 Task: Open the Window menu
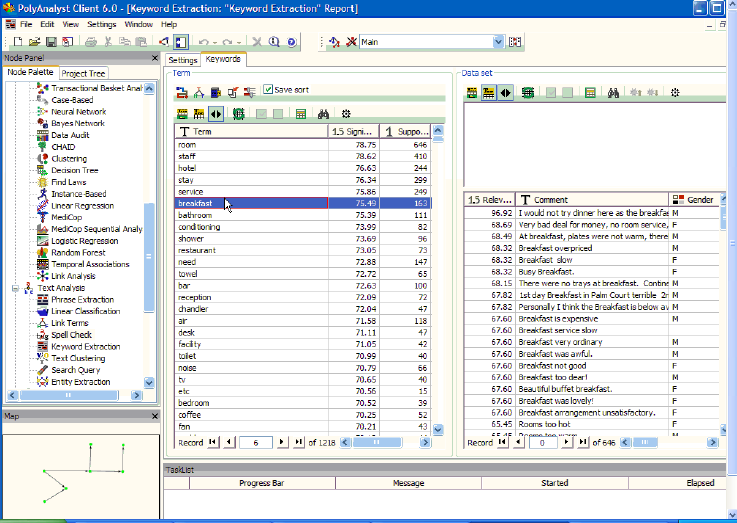click(138, 23)
